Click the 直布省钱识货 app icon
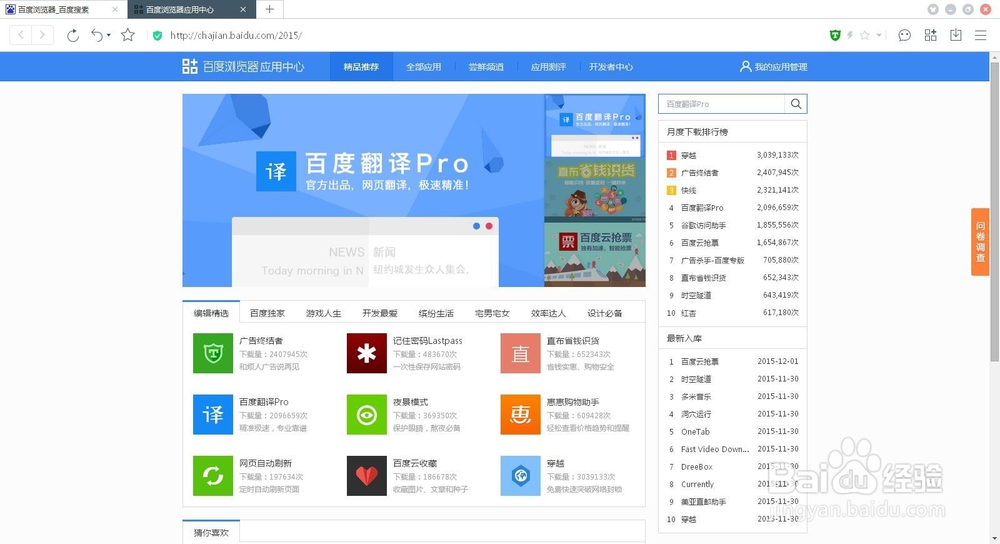The image size is (1000, 544). click(520, 353)
